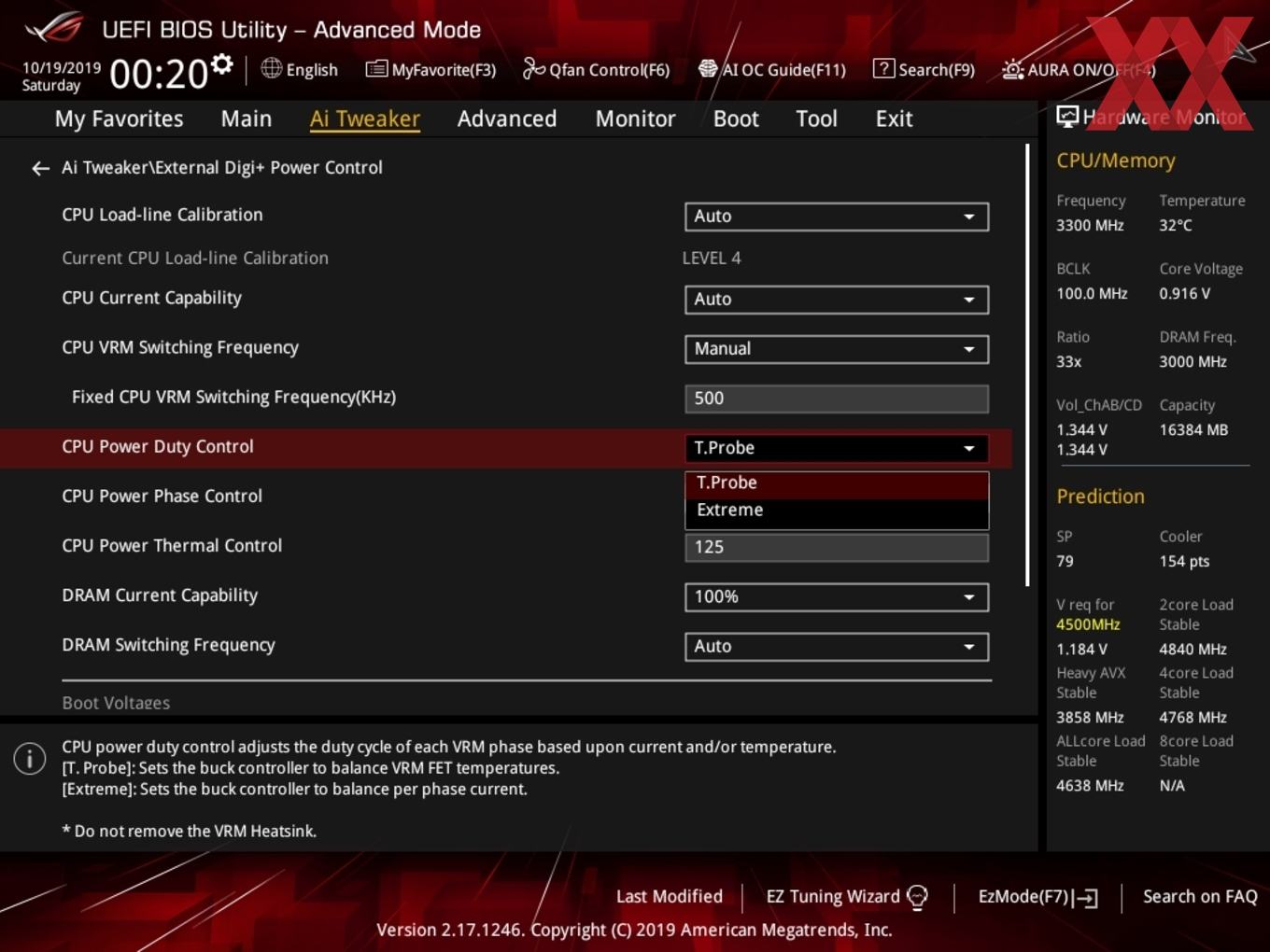Launch AI OC Guide(F11)
Screen dimensions: 1270x952
point(772,69)
